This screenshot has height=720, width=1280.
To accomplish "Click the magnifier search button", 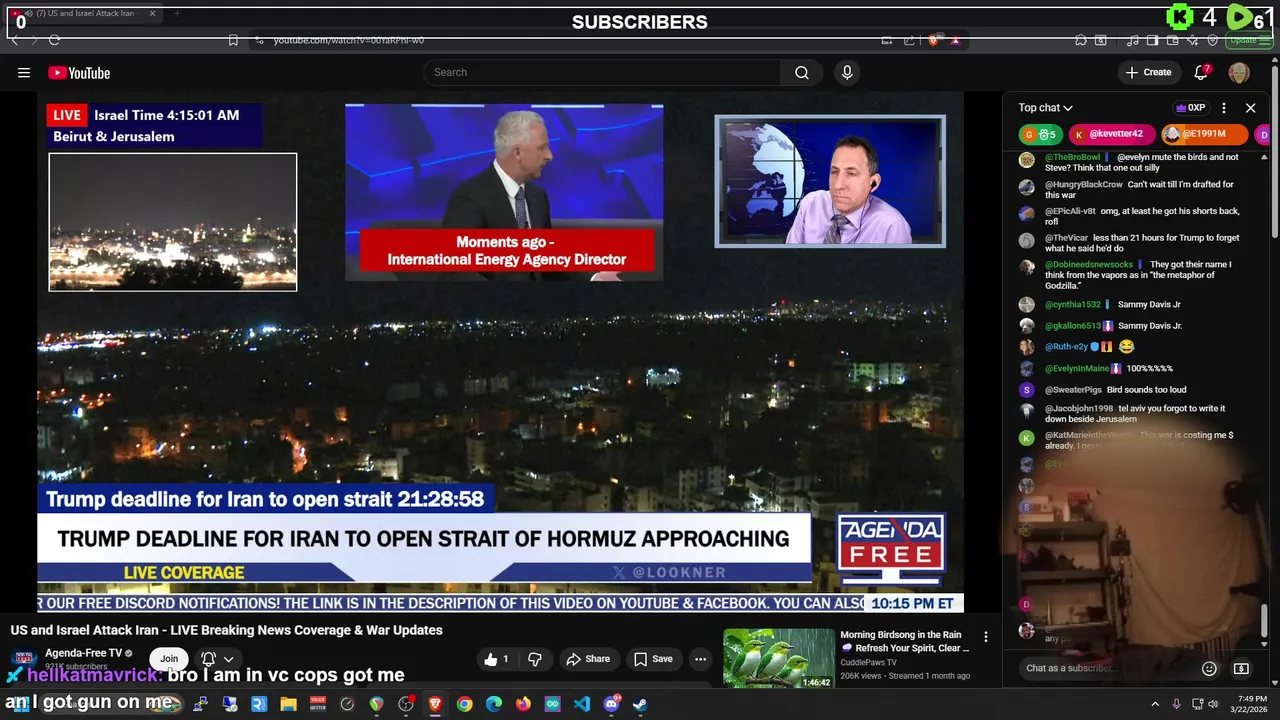I will 802,72.
